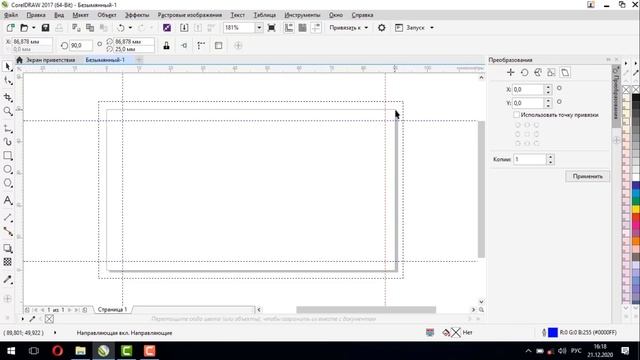The image size is (640, 360).
Task: Click the Position plus icon in Transformations
Action: [x=511, y=73]
